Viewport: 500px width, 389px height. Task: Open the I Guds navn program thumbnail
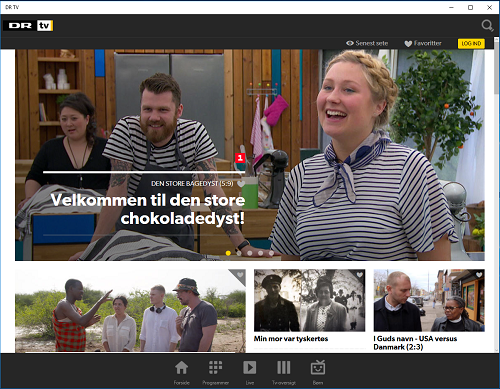click(x=429, y=300)
